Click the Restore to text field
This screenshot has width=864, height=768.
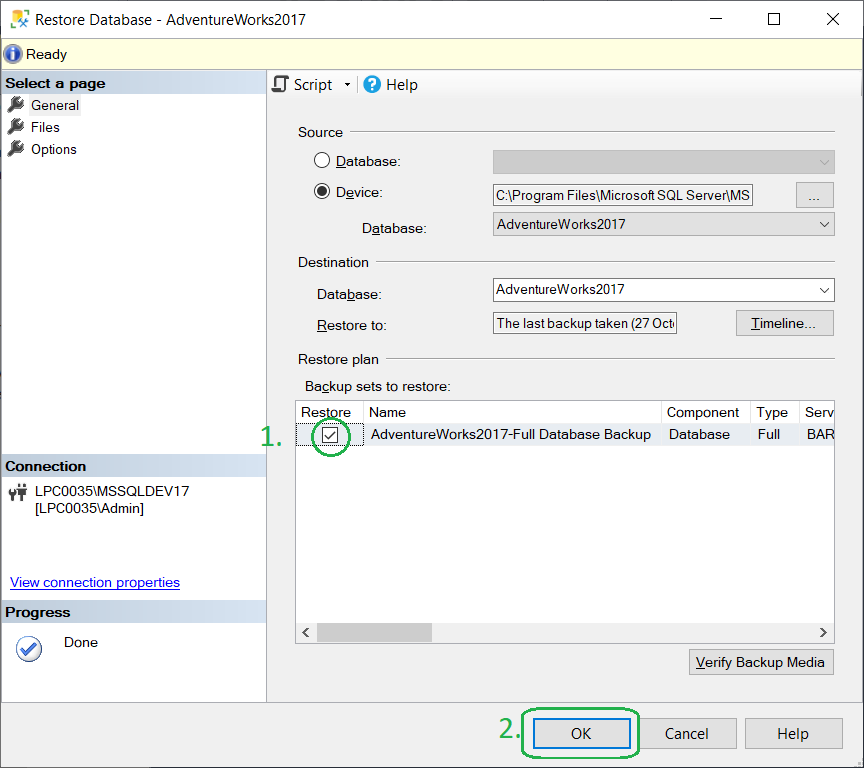585,324
